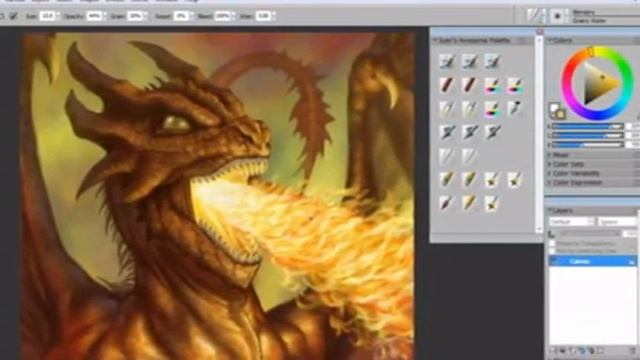Select second faded white brush in fifth row
This screenshot has width=640, height=360.
469,156
